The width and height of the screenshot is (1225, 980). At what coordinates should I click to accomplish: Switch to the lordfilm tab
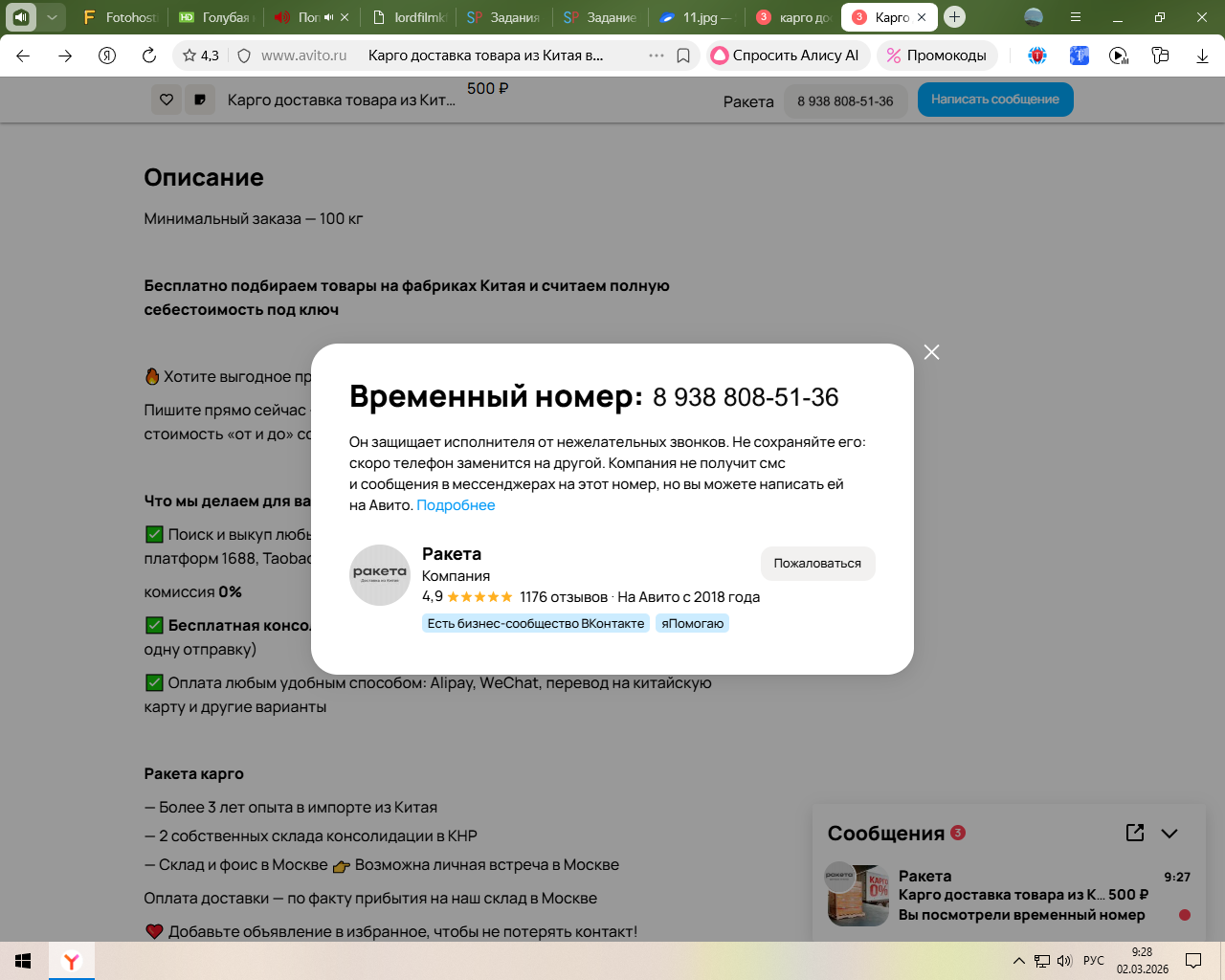point(408,17)
